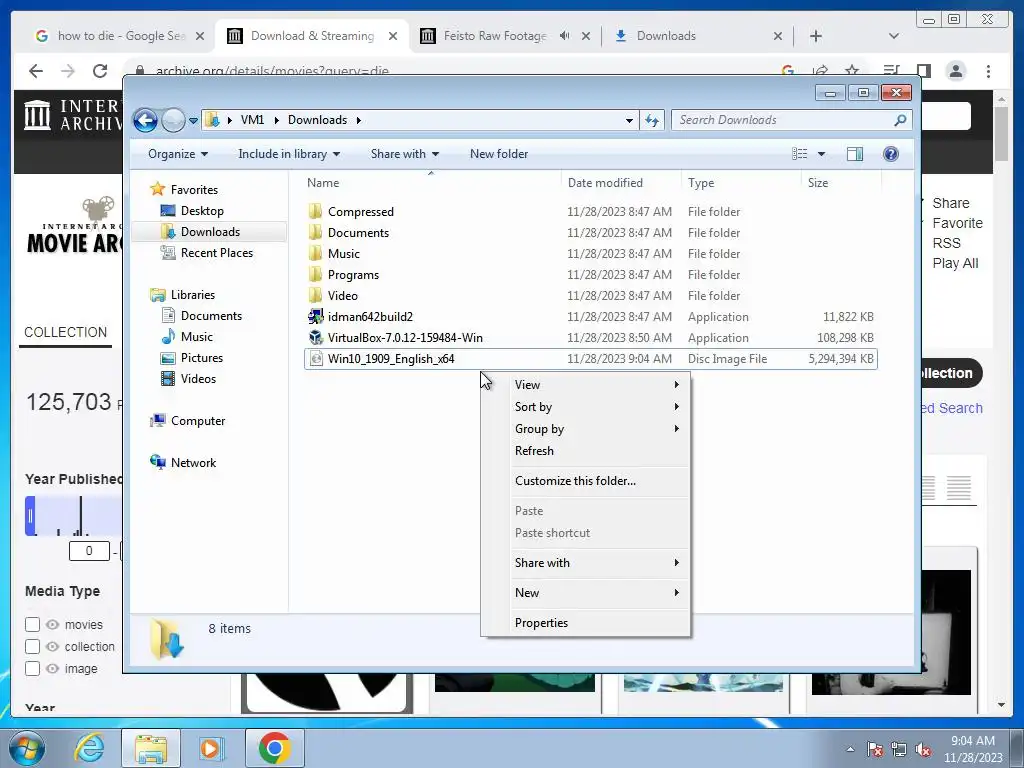Check the movies media type checkbox
The height and width of the screenshot is (768, 1024).
coord(32,624)
